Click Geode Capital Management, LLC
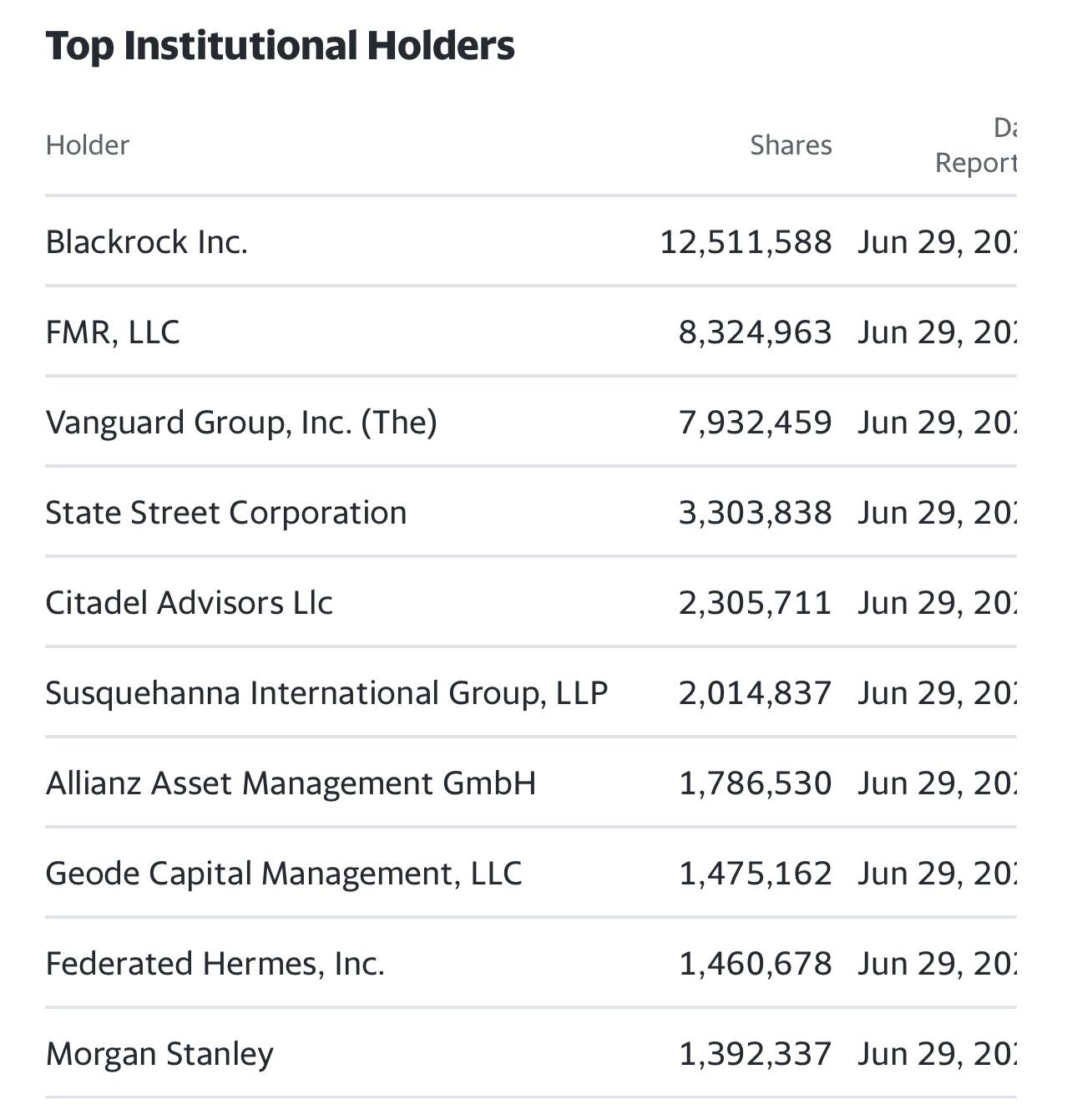 284,874
